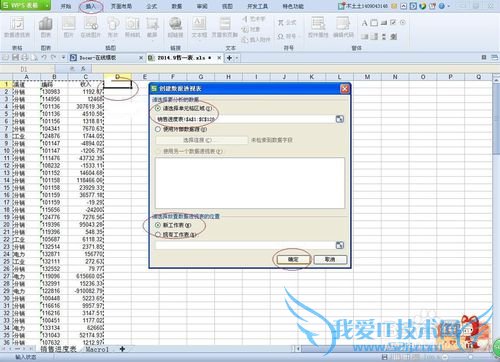Click the Redo arrow icon
Image resolution: width=500 pixels, height=362 pixels.
(x=53, y=58)
